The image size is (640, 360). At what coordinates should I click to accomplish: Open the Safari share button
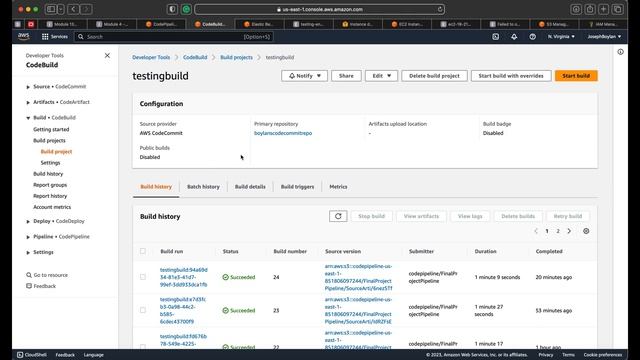[x=590, y=9]
